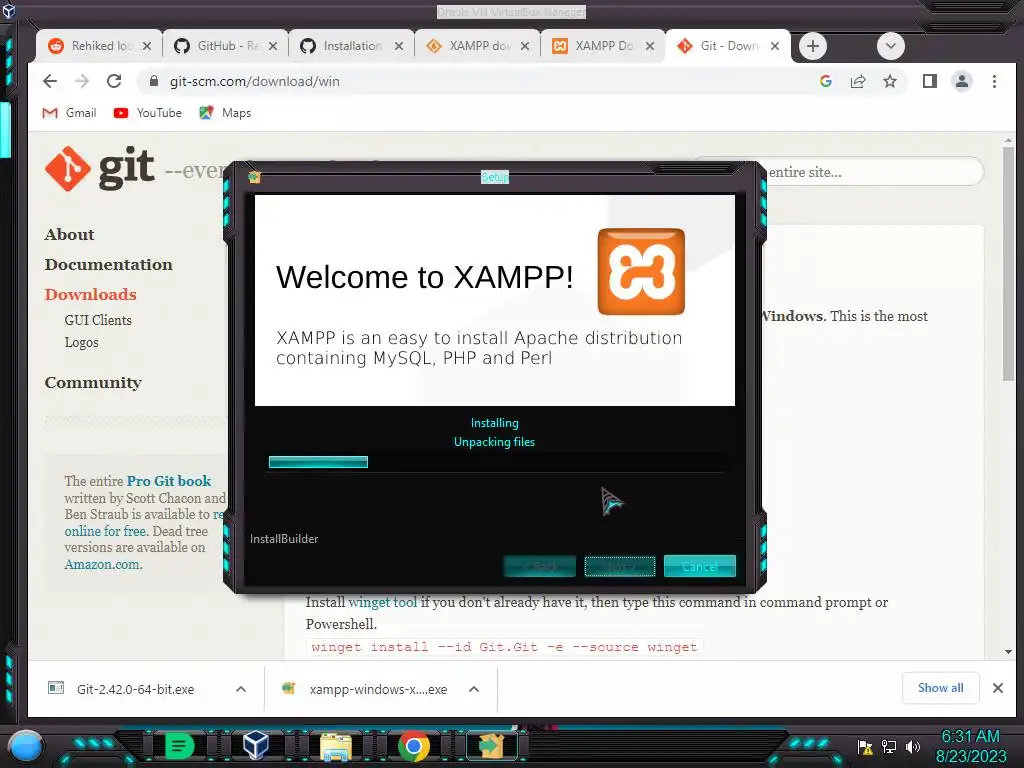Follow the Amazon.com link

click(x=103, y=565)
